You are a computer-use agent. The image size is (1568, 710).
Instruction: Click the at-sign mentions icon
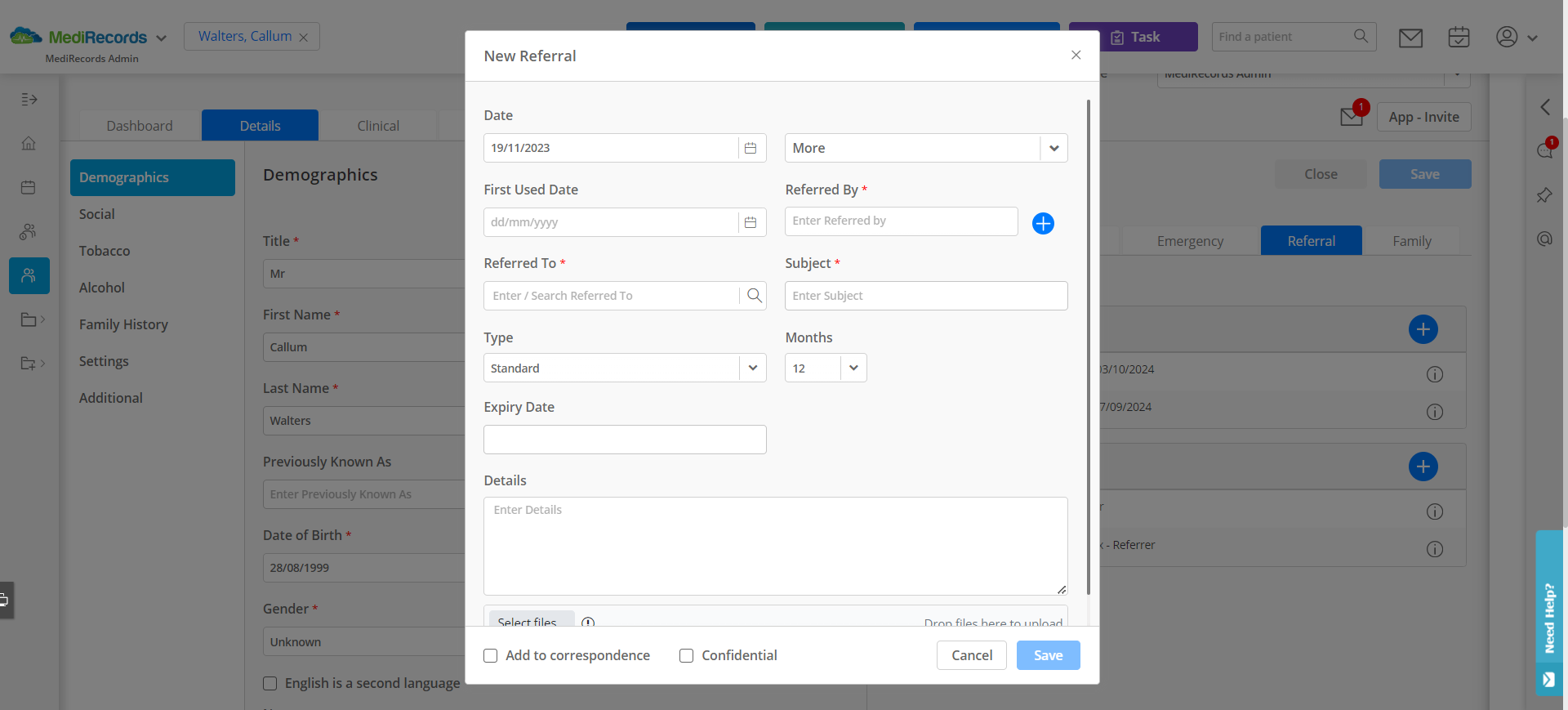pos(1544,239)
